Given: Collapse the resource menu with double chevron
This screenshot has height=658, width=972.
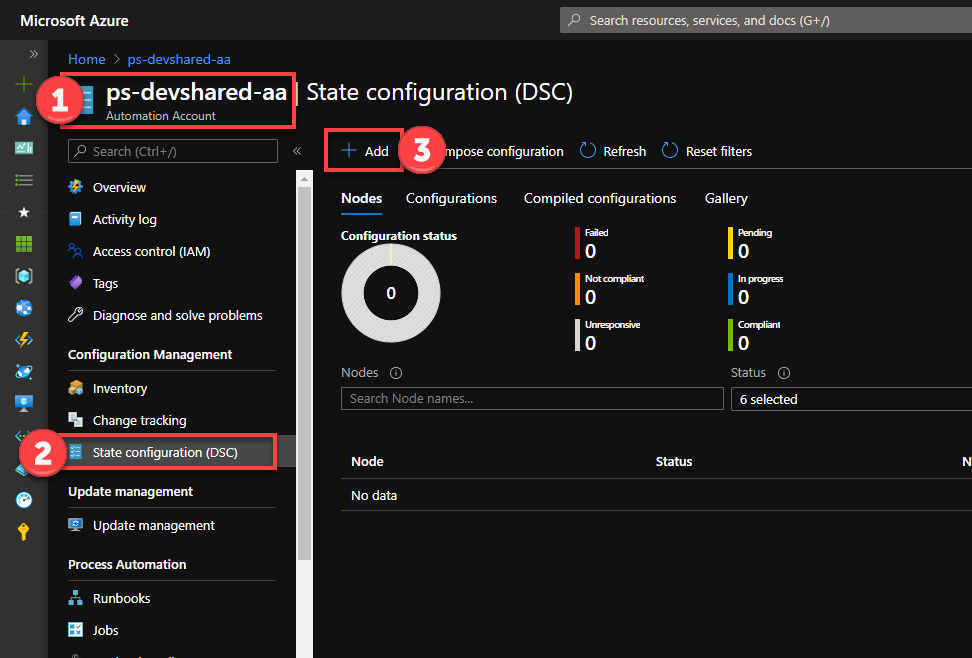Looking at the screenshot, I should pyautogui.click(x=297, y=151).
